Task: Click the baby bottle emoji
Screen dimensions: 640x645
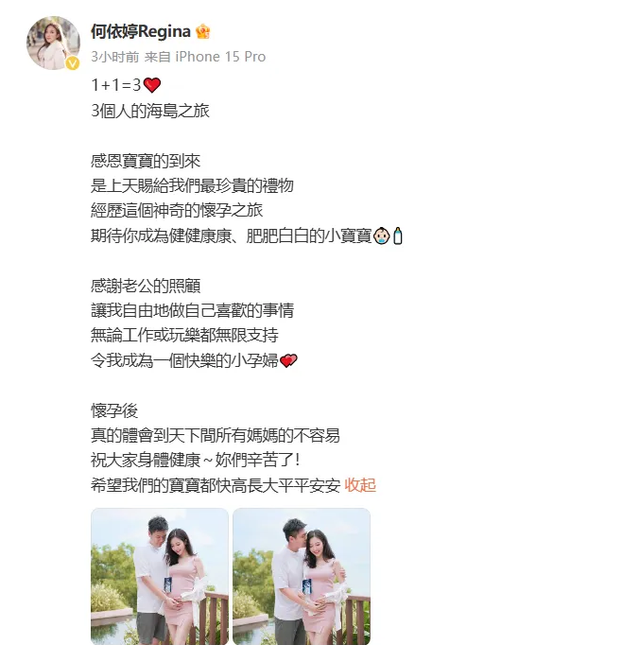Action: (x=398, y=236)
